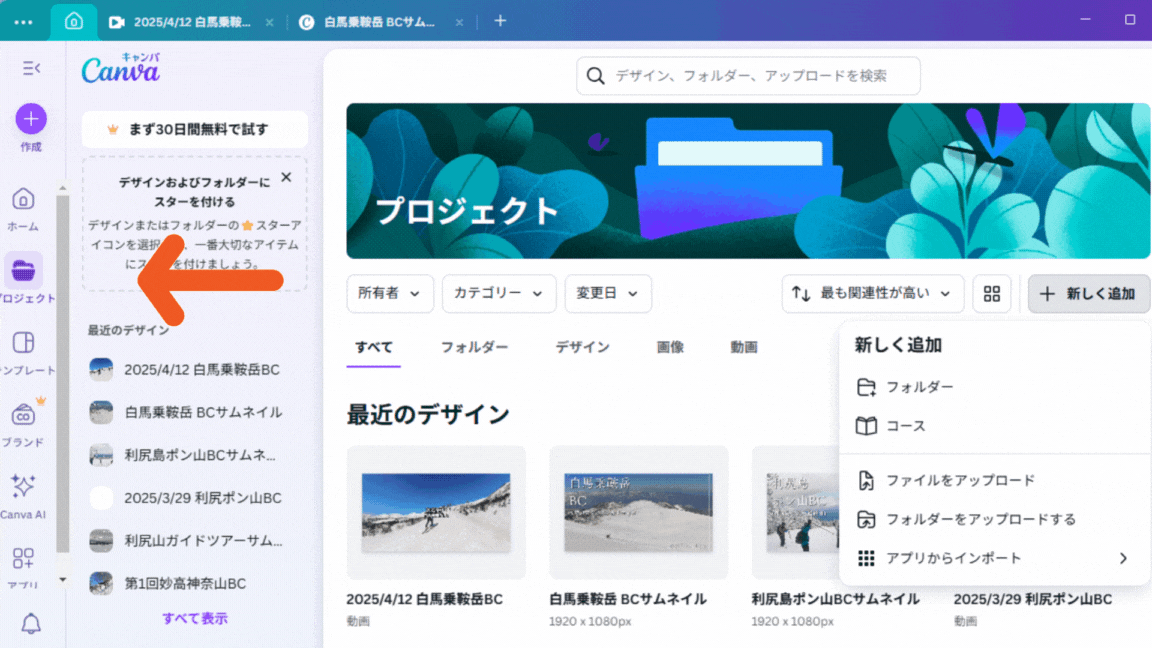
Task: Click the purple Create plus button
Action: click(x=30, y=119)
